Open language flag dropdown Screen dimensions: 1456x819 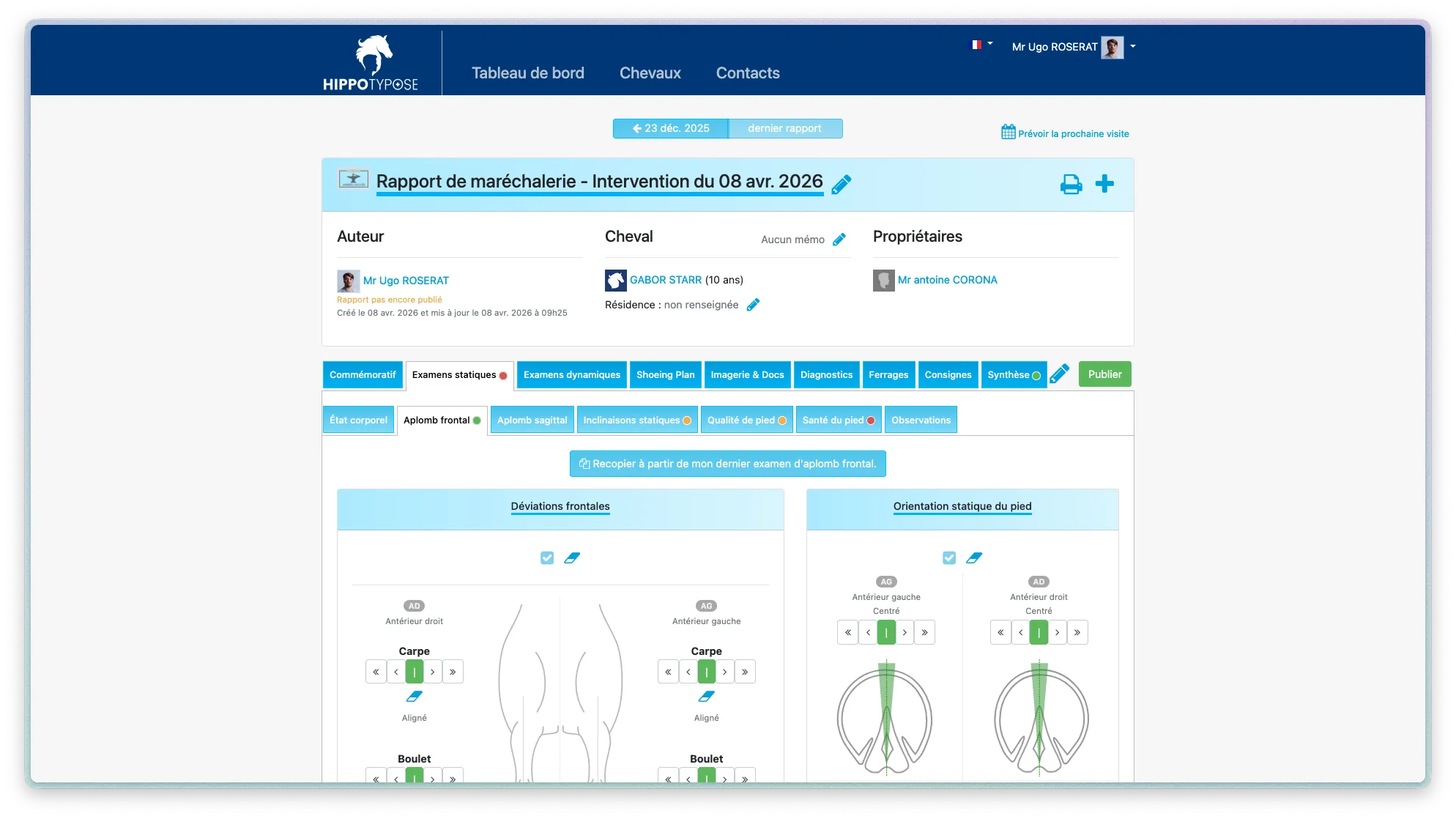coord(981,45)
